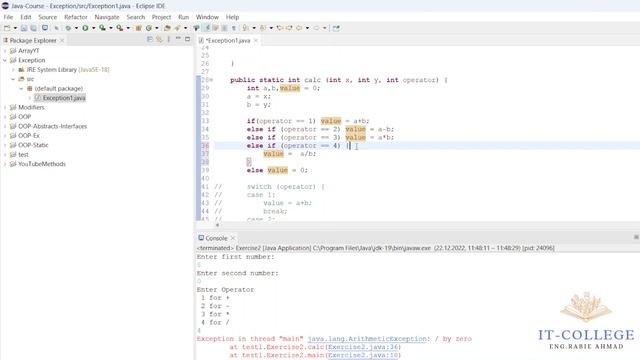
Task: Collapse the src folder node
Action: (x=13, y=79)
